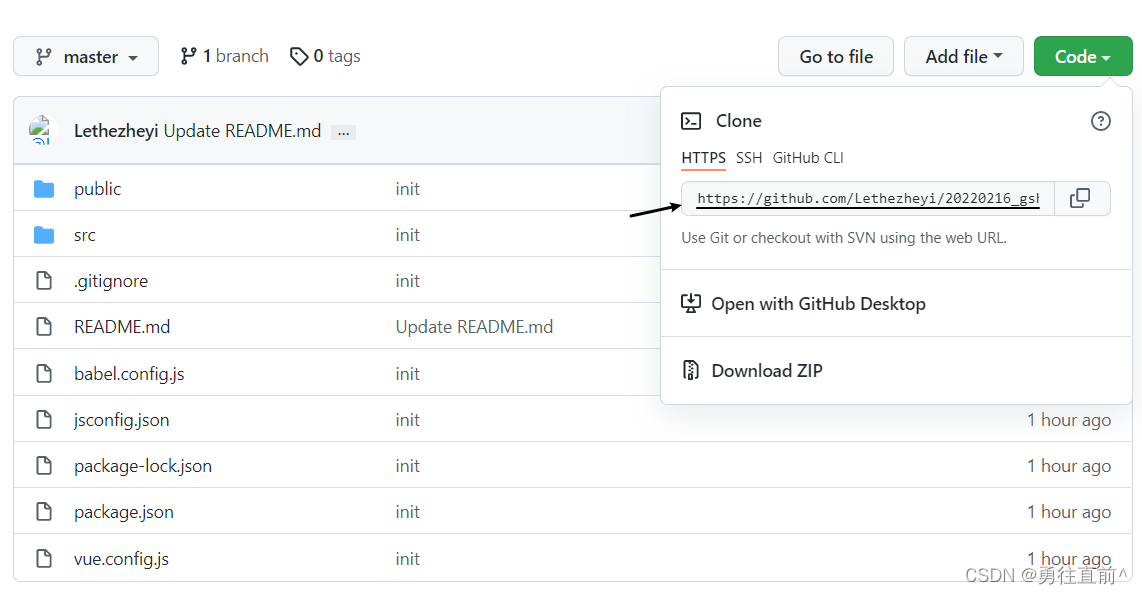The height and width of the screenshot is (594, 1142).
Task: Open the master branch dropdown
Action: [x=86, y=57]
